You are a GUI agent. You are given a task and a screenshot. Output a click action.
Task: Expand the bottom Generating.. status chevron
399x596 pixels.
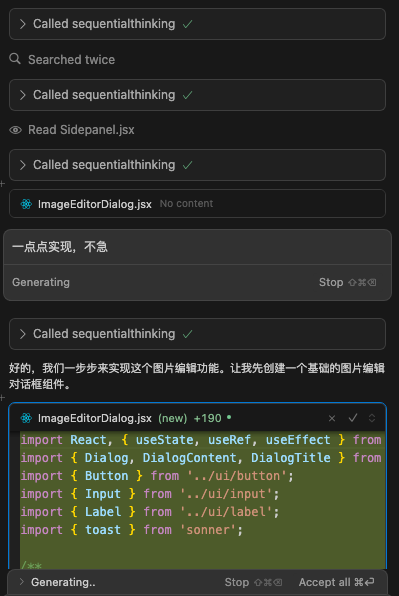[21, 582]
